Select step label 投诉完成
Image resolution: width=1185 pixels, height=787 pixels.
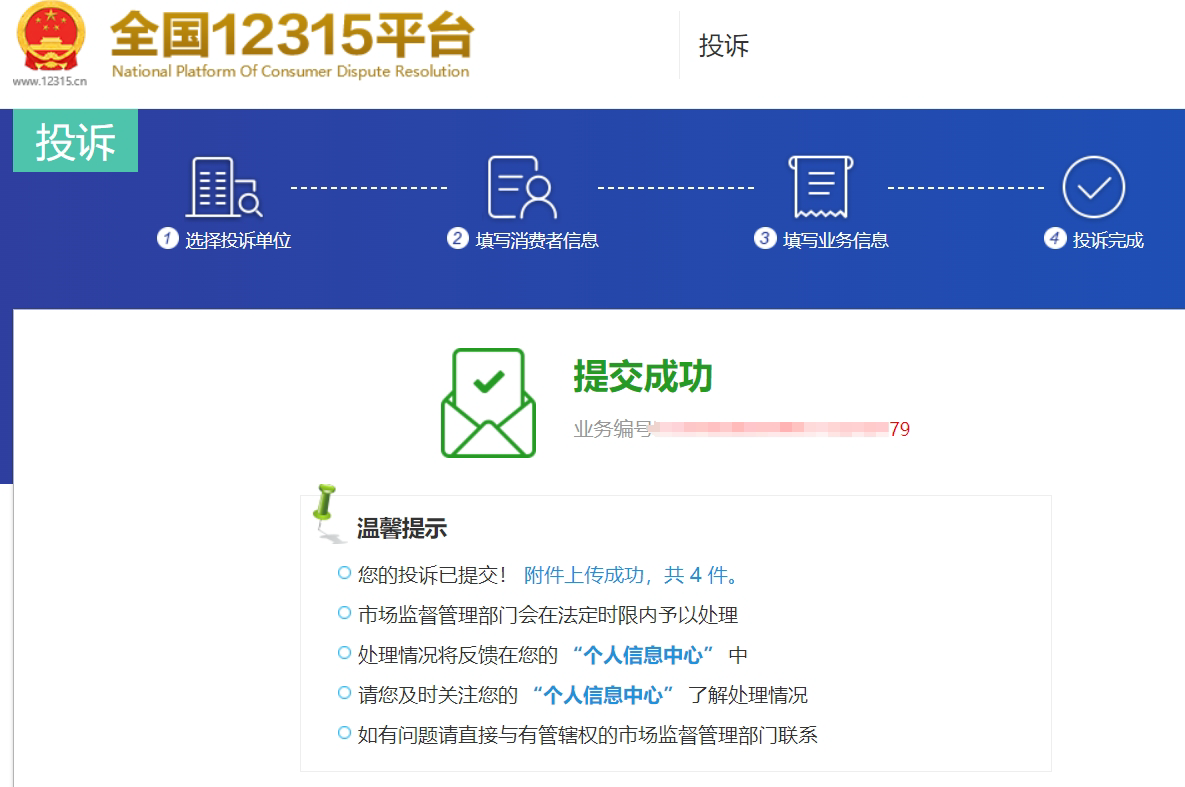[x=1107, y=240]
